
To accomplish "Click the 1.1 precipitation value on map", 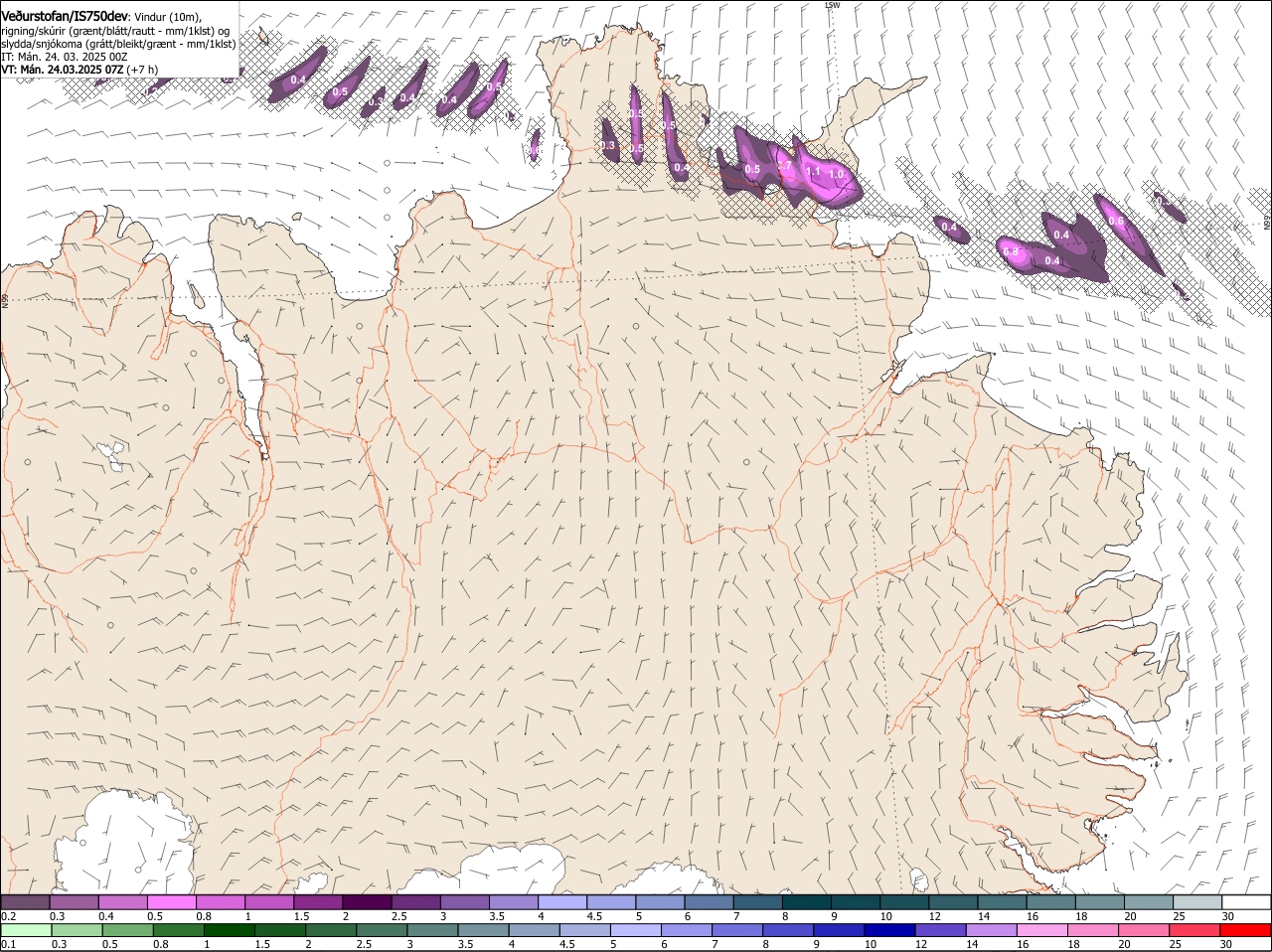I will [x=813, y=172].
